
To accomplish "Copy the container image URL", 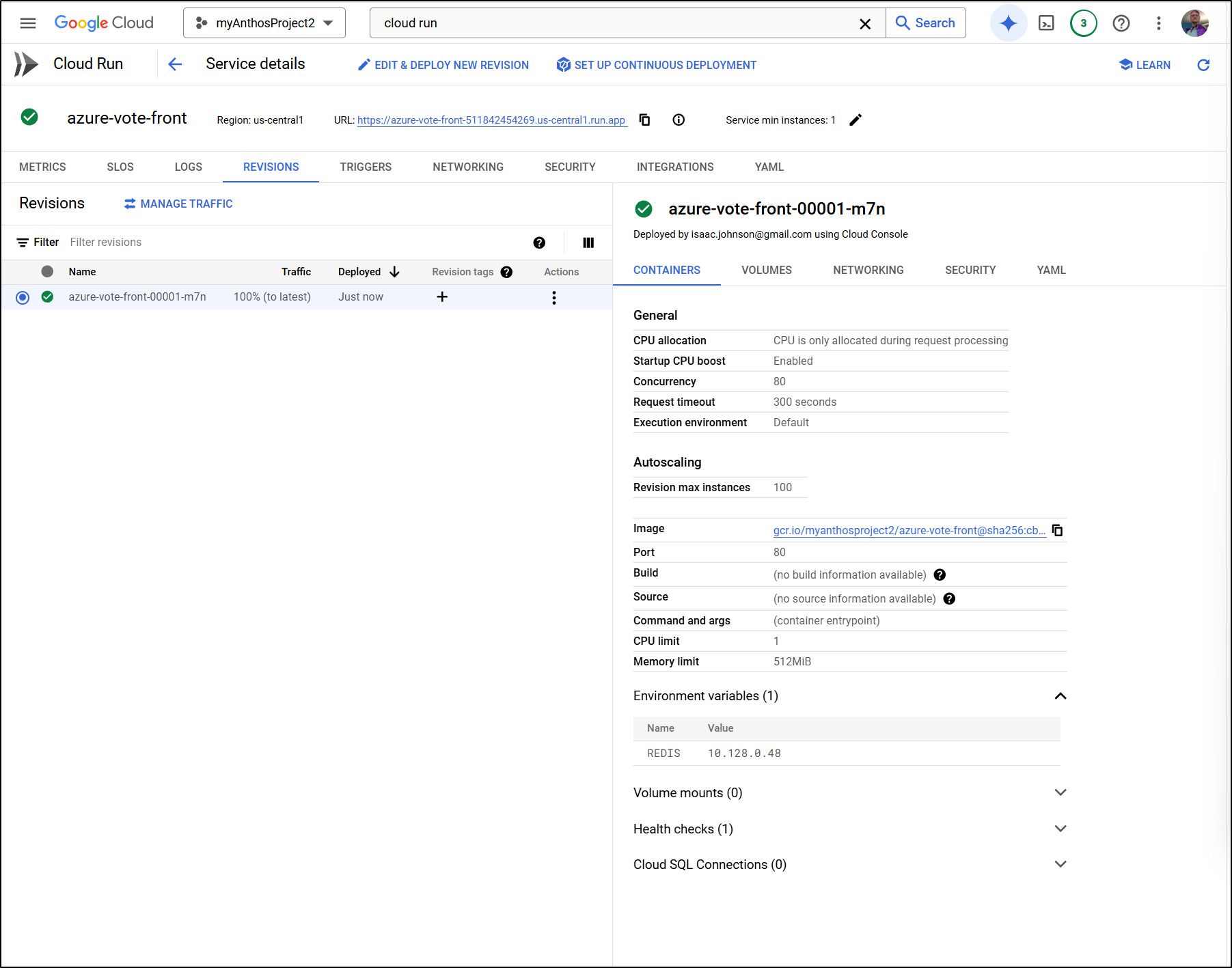I will [x=1057, y=530].
